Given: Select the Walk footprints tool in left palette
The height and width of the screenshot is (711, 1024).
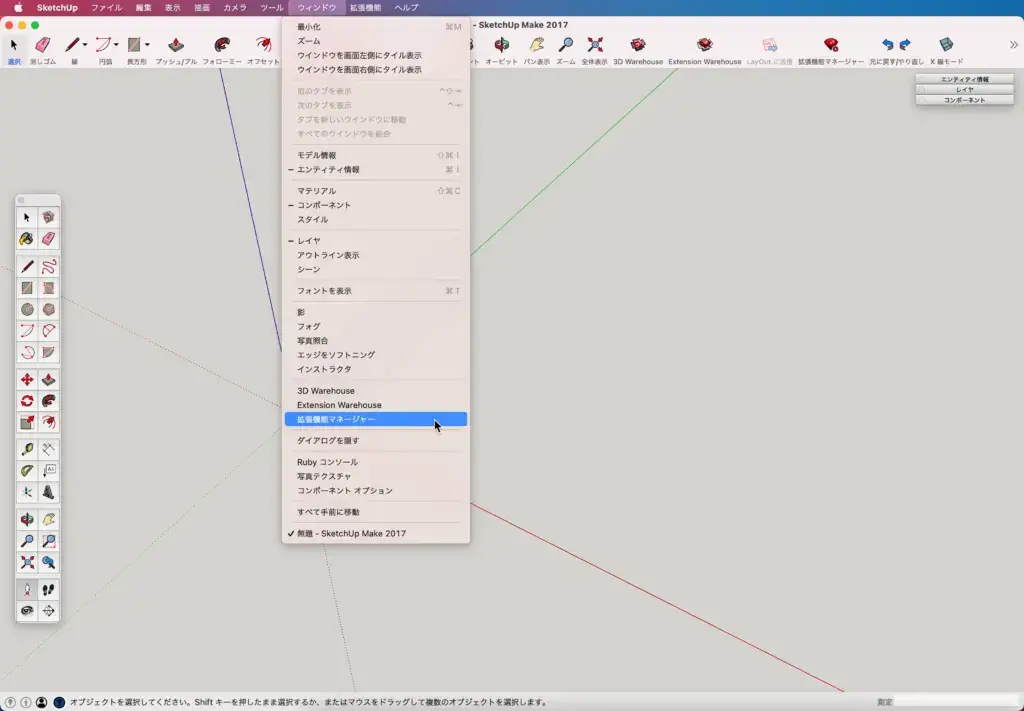Looking at the screenshot, I should 48,590.
